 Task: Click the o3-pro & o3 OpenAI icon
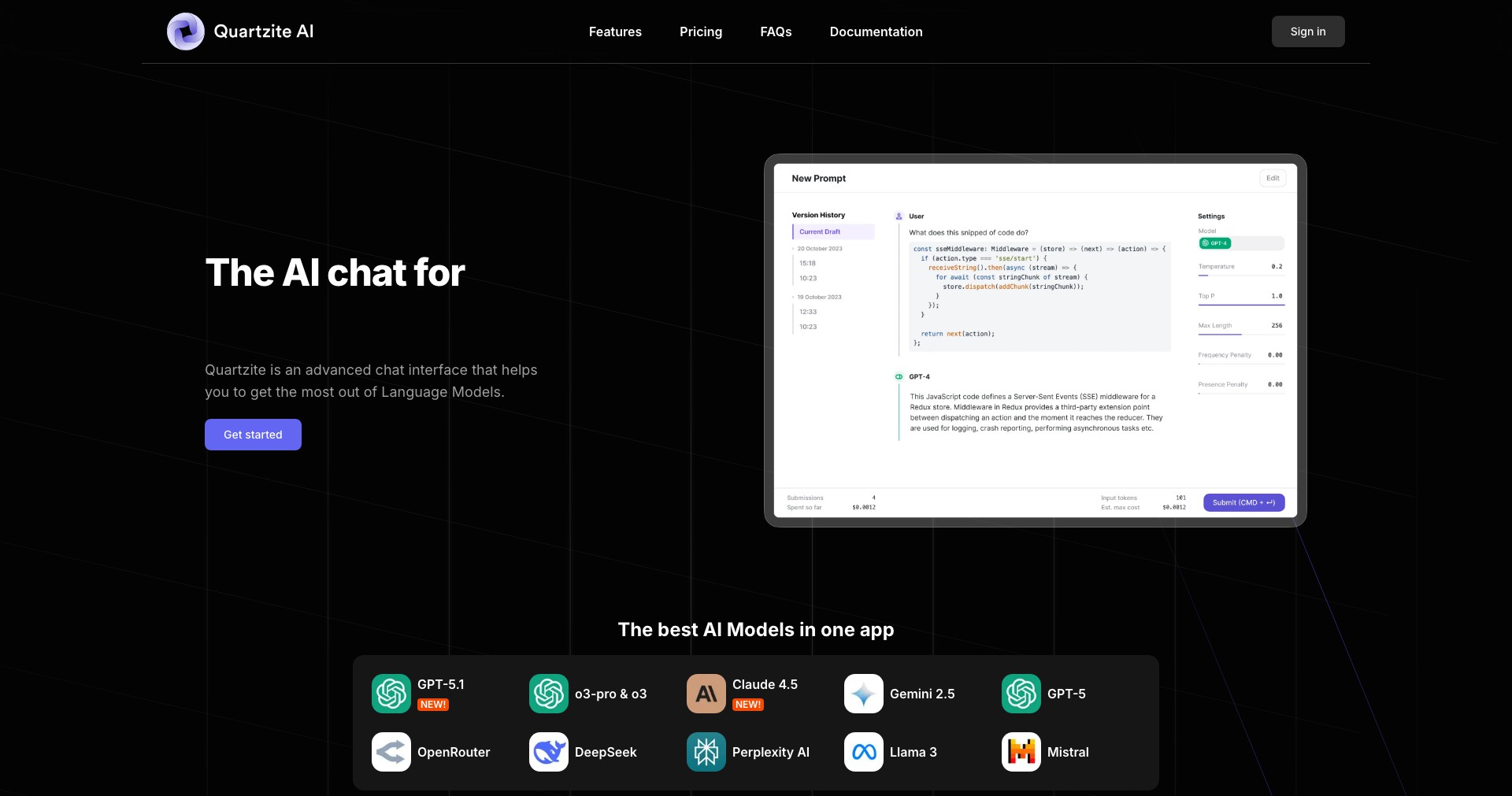(549, 694)
